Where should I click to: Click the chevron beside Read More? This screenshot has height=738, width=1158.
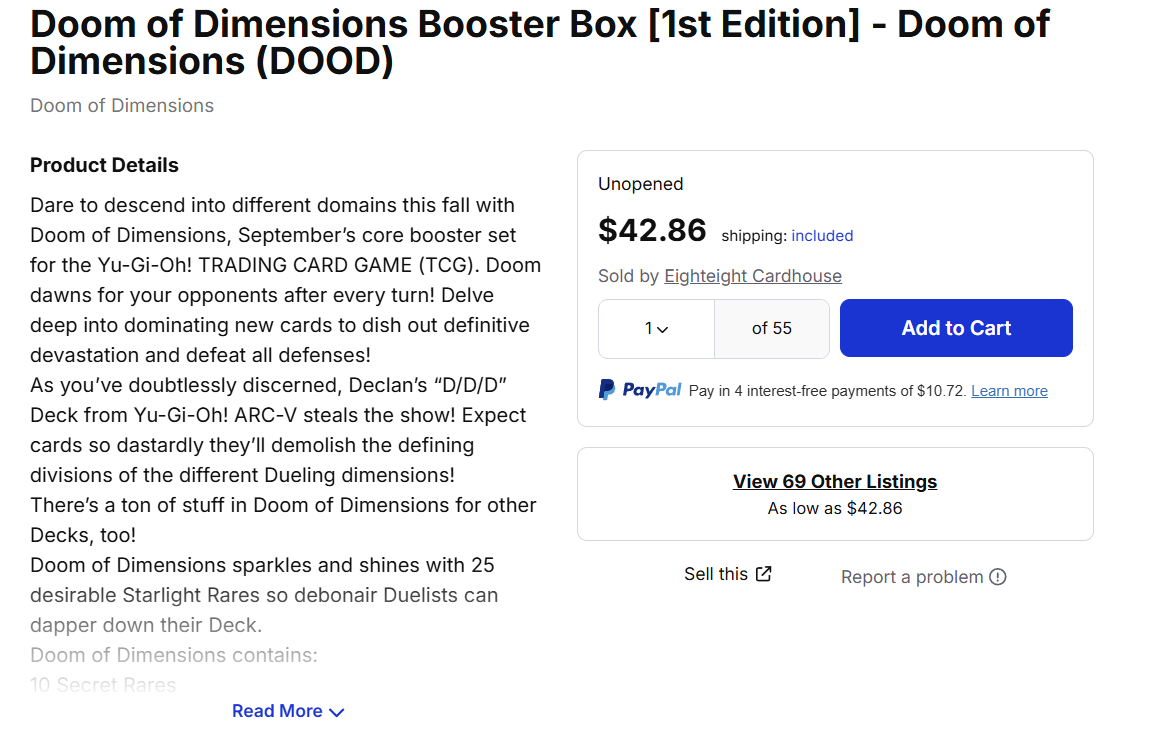click(x=337, y=712)
